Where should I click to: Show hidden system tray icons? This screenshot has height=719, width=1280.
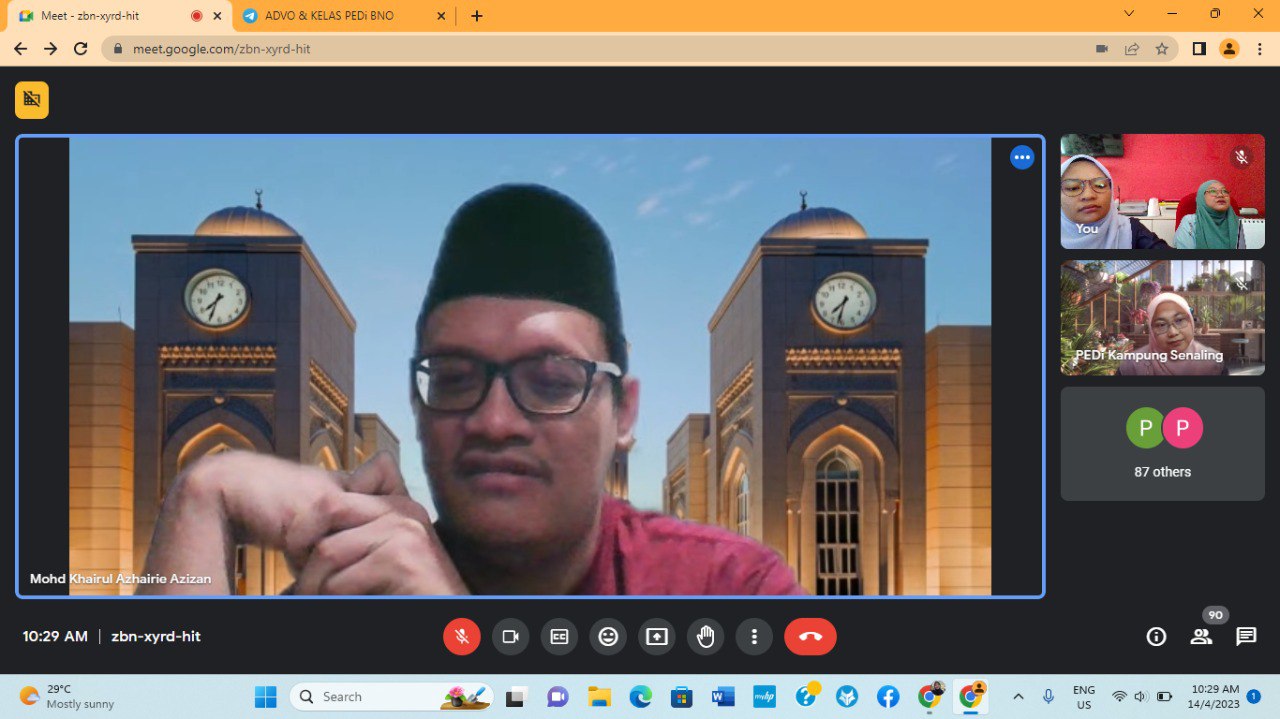[1018, 697]
